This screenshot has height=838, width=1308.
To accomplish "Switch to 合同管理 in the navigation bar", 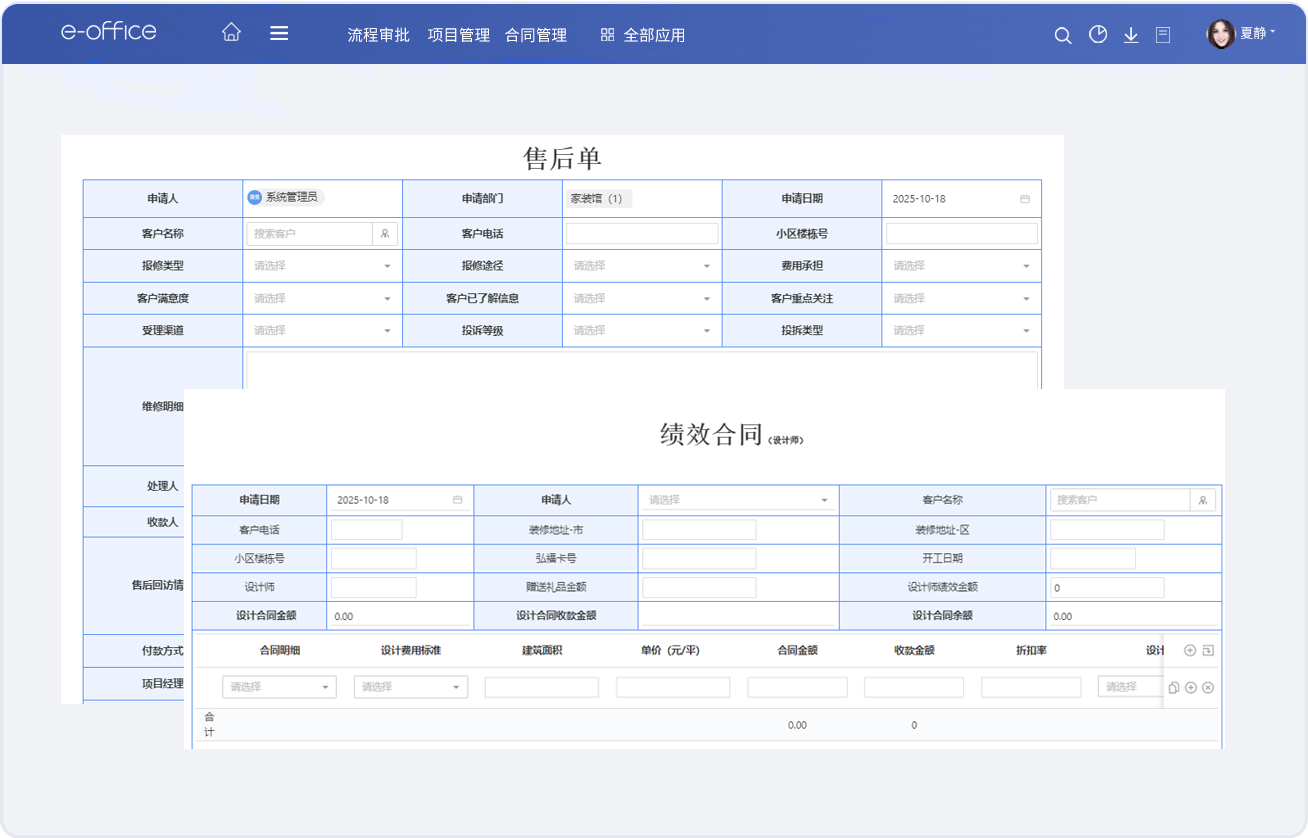I will pos(536,35).
